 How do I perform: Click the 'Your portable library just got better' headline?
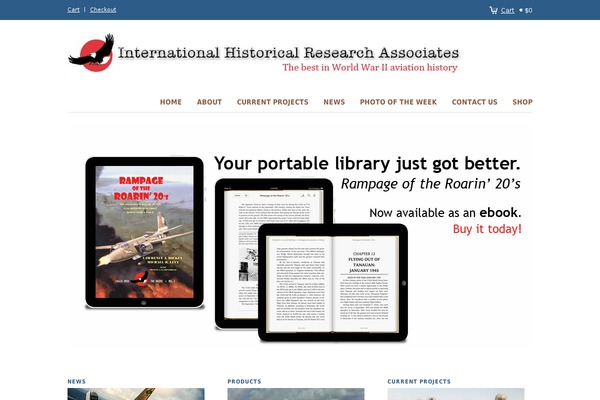click(367, 163)
